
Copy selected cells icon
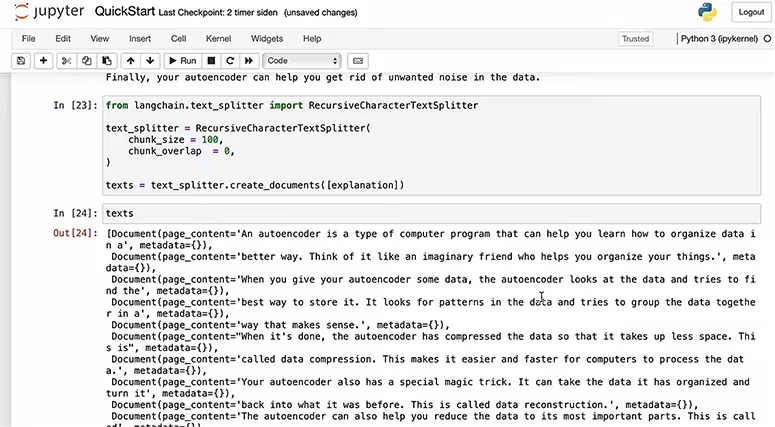coord(87,61)
